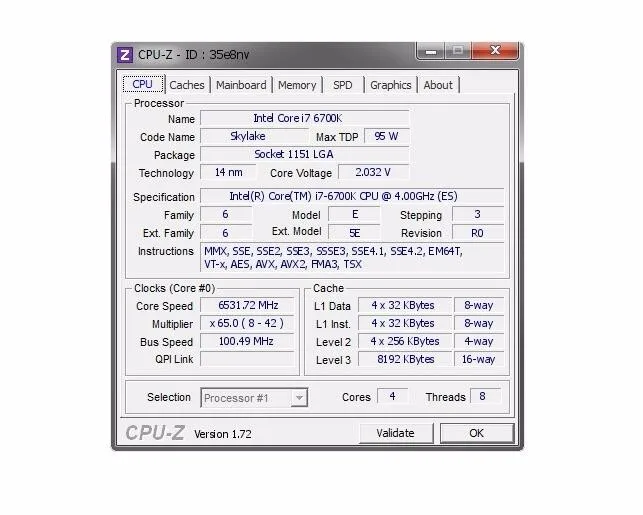Click the bus speed value 100.49 MHz

(247, 341)
